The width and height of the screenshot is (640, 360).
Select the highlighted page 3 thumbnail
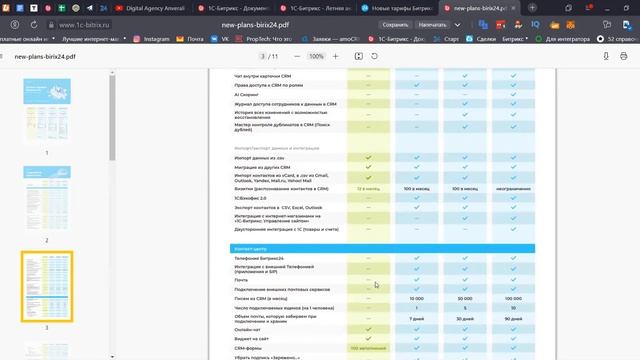coord(47,287)
